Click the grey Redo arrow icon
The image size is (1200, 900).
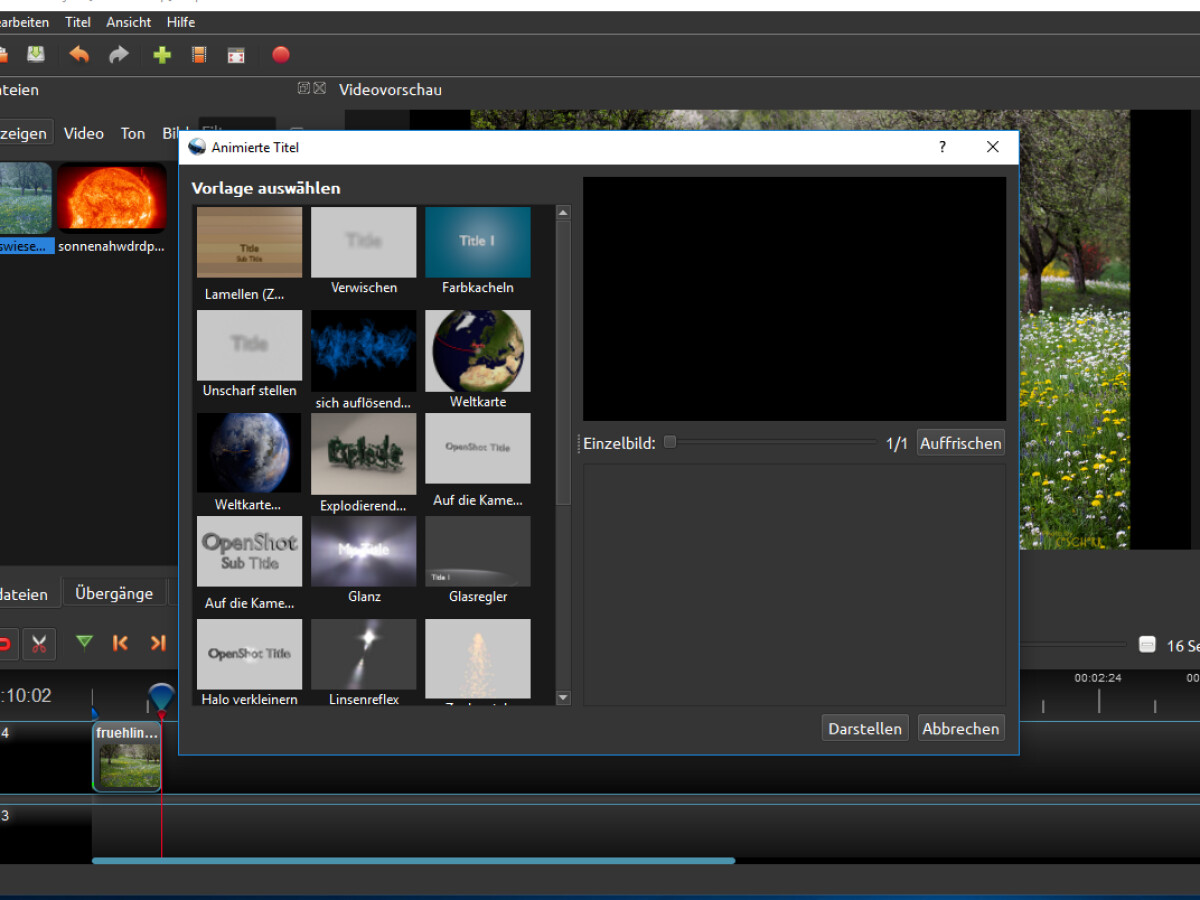pyautogui.click(x=119, y=55)
